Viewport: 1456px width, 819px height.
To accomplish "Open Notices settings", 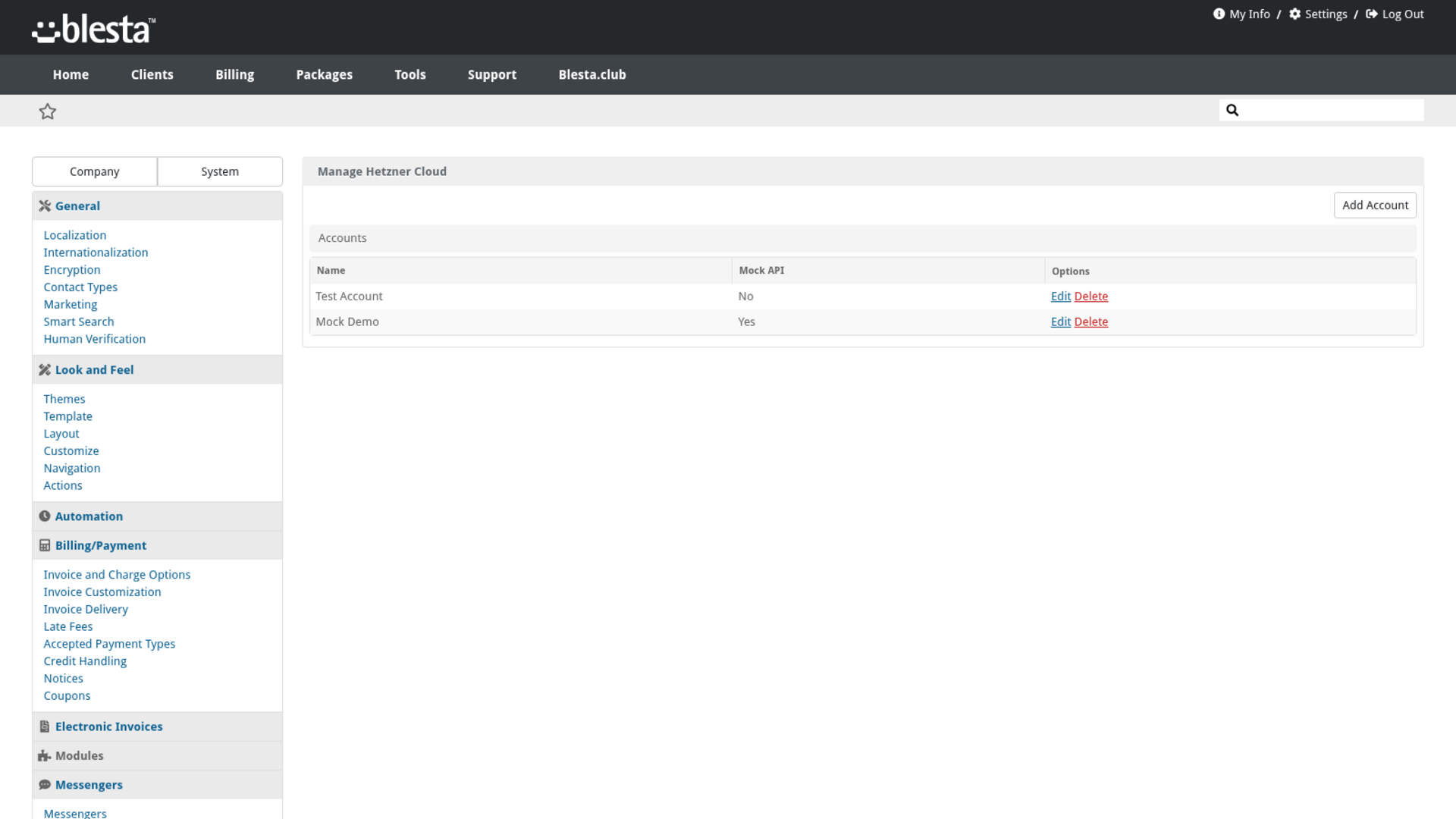I will 63,679.
